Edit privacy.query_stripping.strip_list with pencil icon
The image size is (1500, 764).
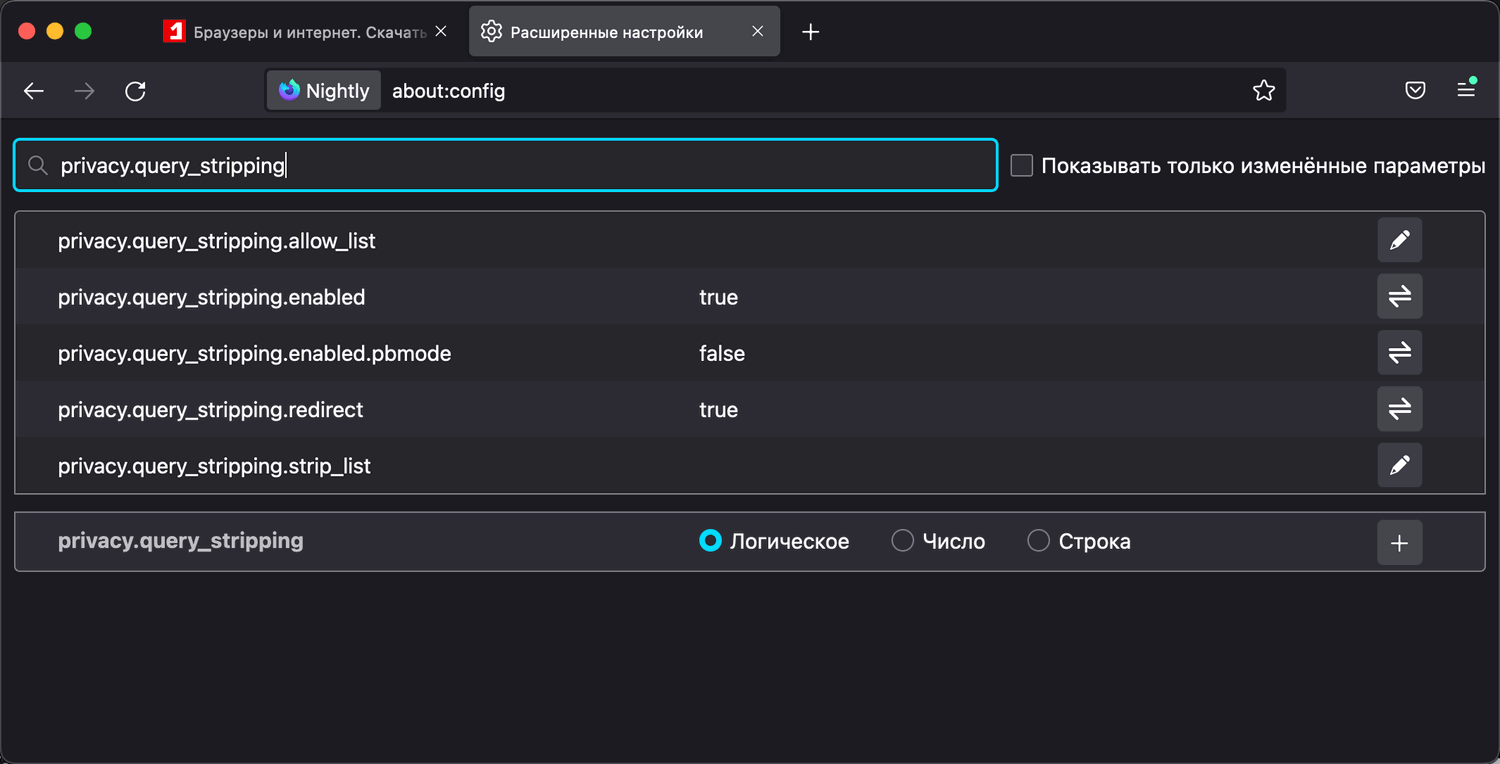(1399, 465)
